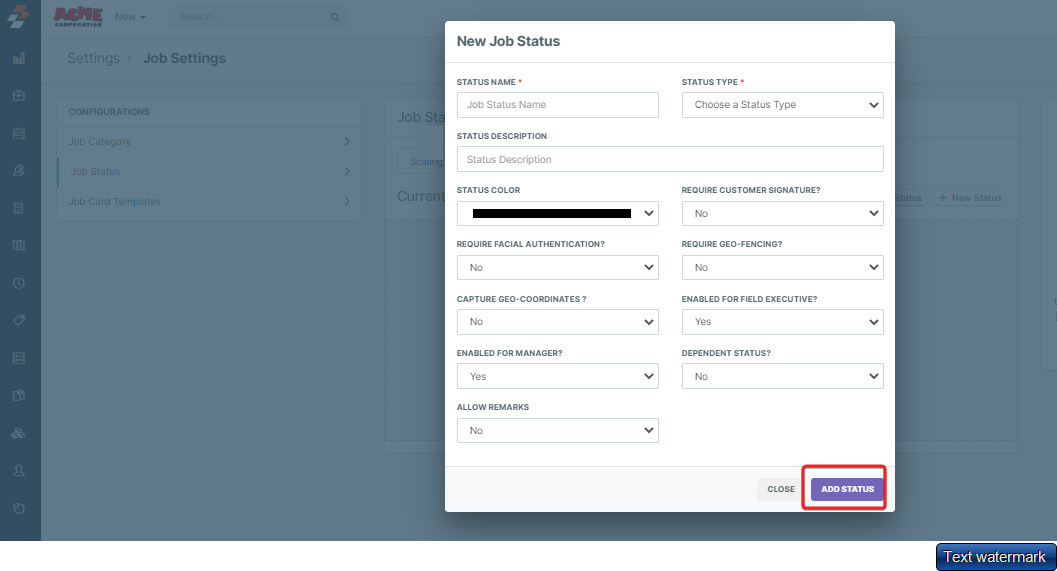Screen dimensions: 1057x571
Task: Open the calendar icon in left sidebar
Action: tap(19, 133)
